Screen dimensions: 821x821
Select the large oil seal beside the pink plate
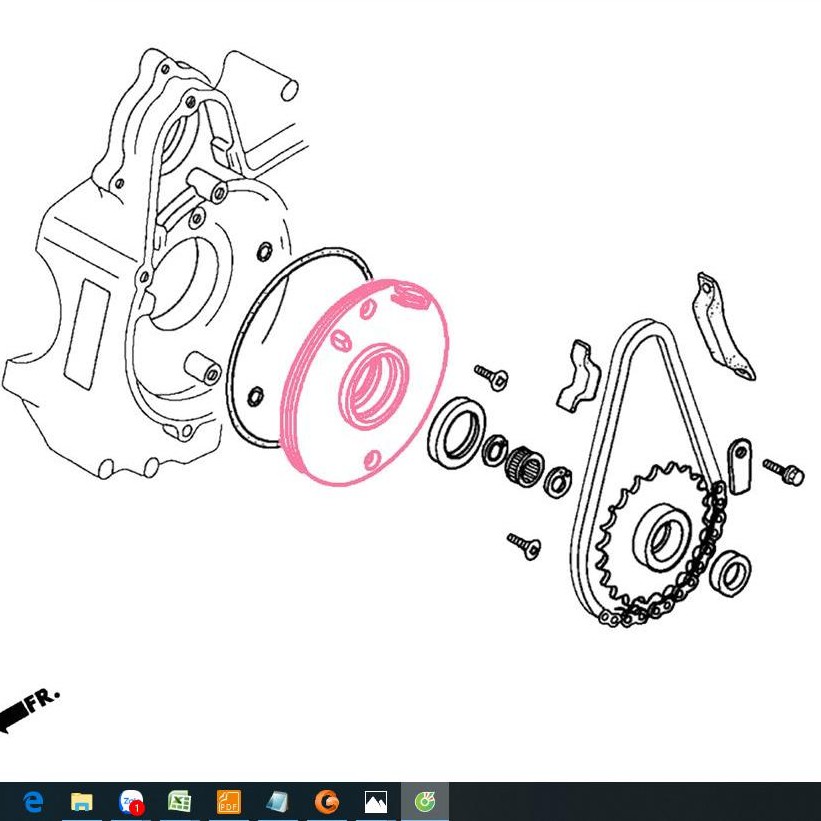tap(457, 430)
